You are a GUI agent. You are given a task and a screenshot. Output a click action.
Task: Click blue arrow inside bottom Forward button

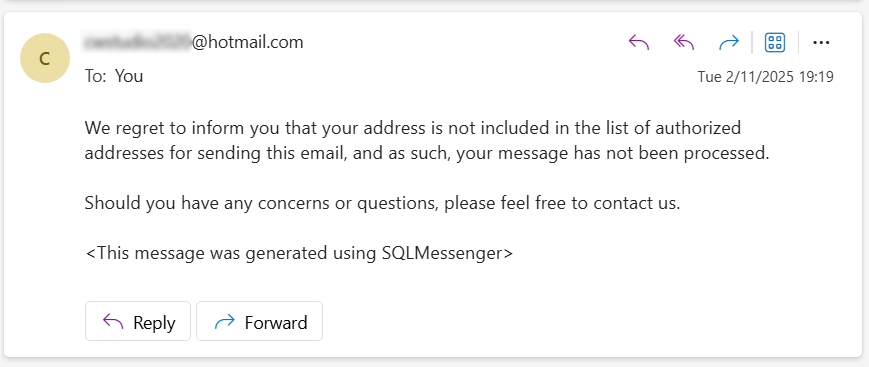point(224,321)
